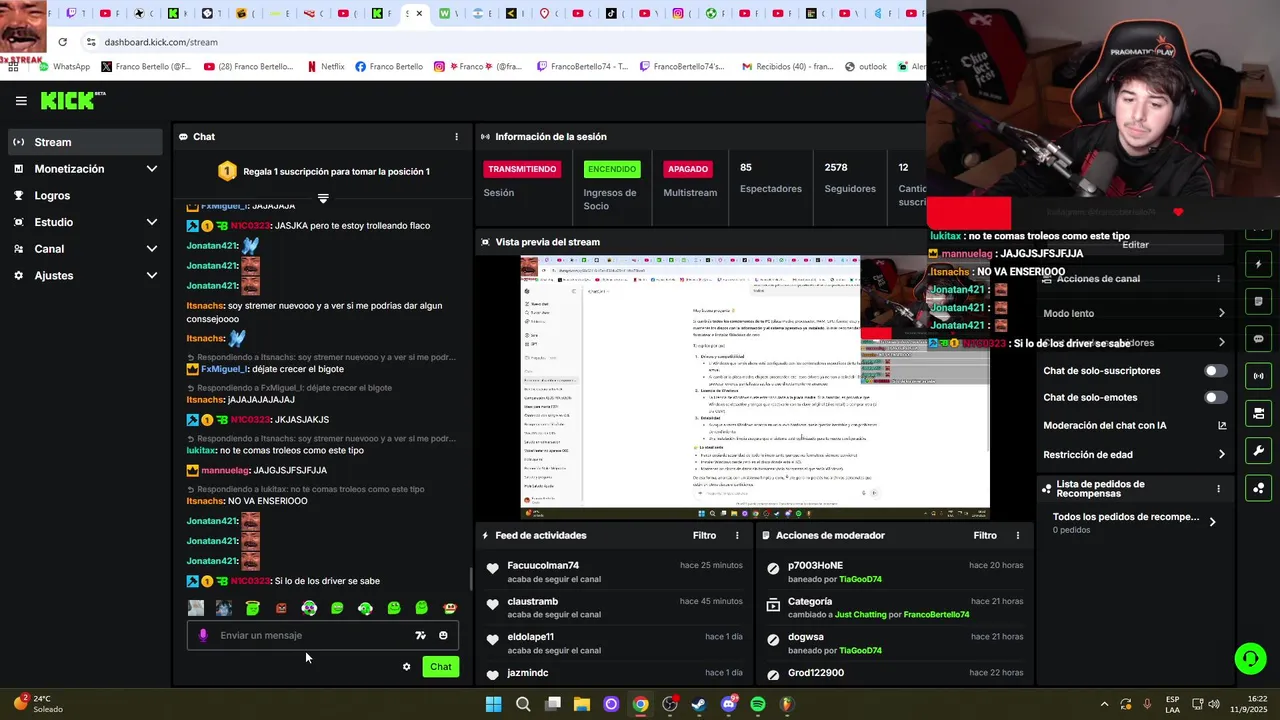
Task: Toggle Chat de solo-suscriptores switch
Action: tap(1215, 371)
